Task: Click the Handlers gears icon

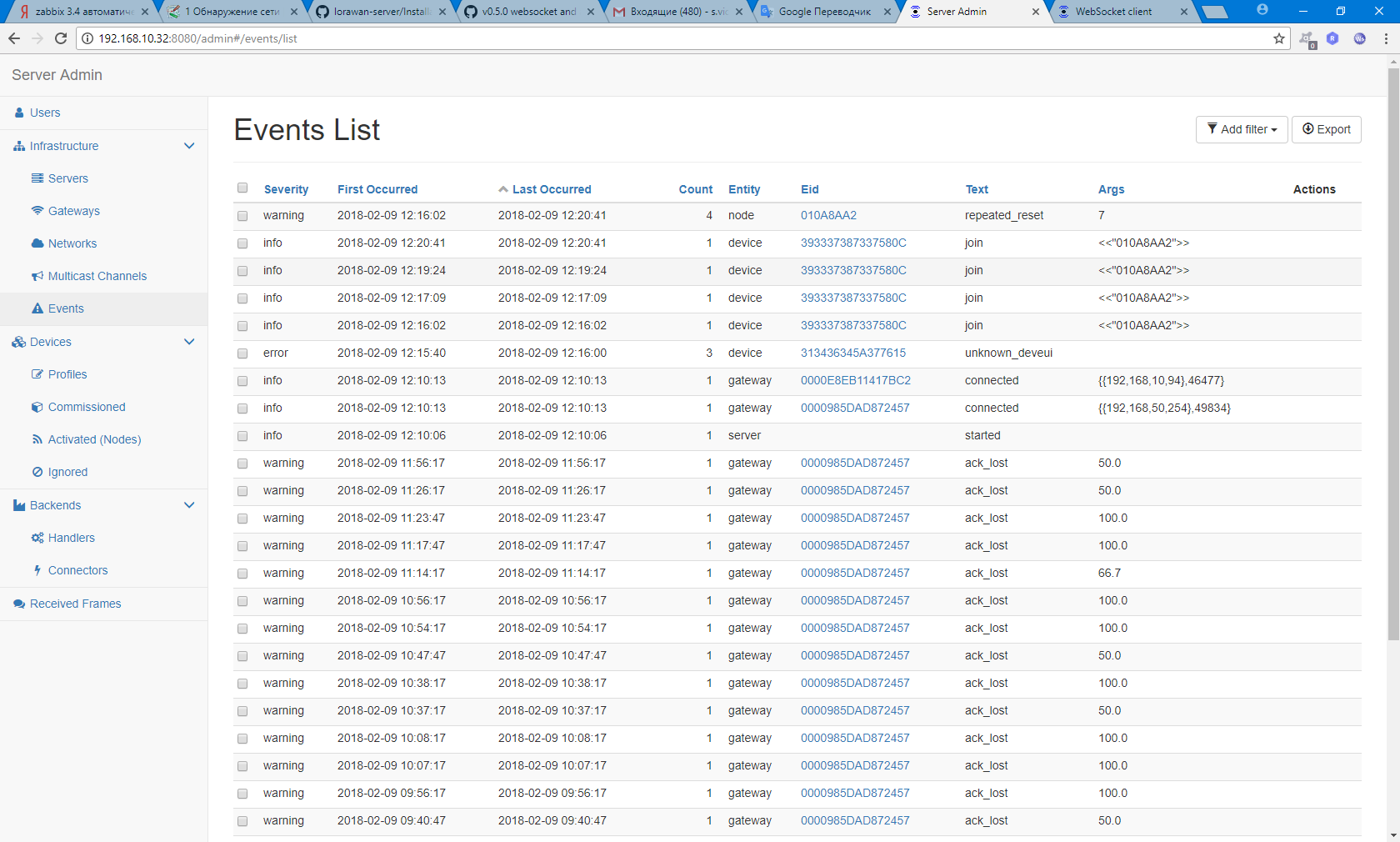Action: point(37,538)
